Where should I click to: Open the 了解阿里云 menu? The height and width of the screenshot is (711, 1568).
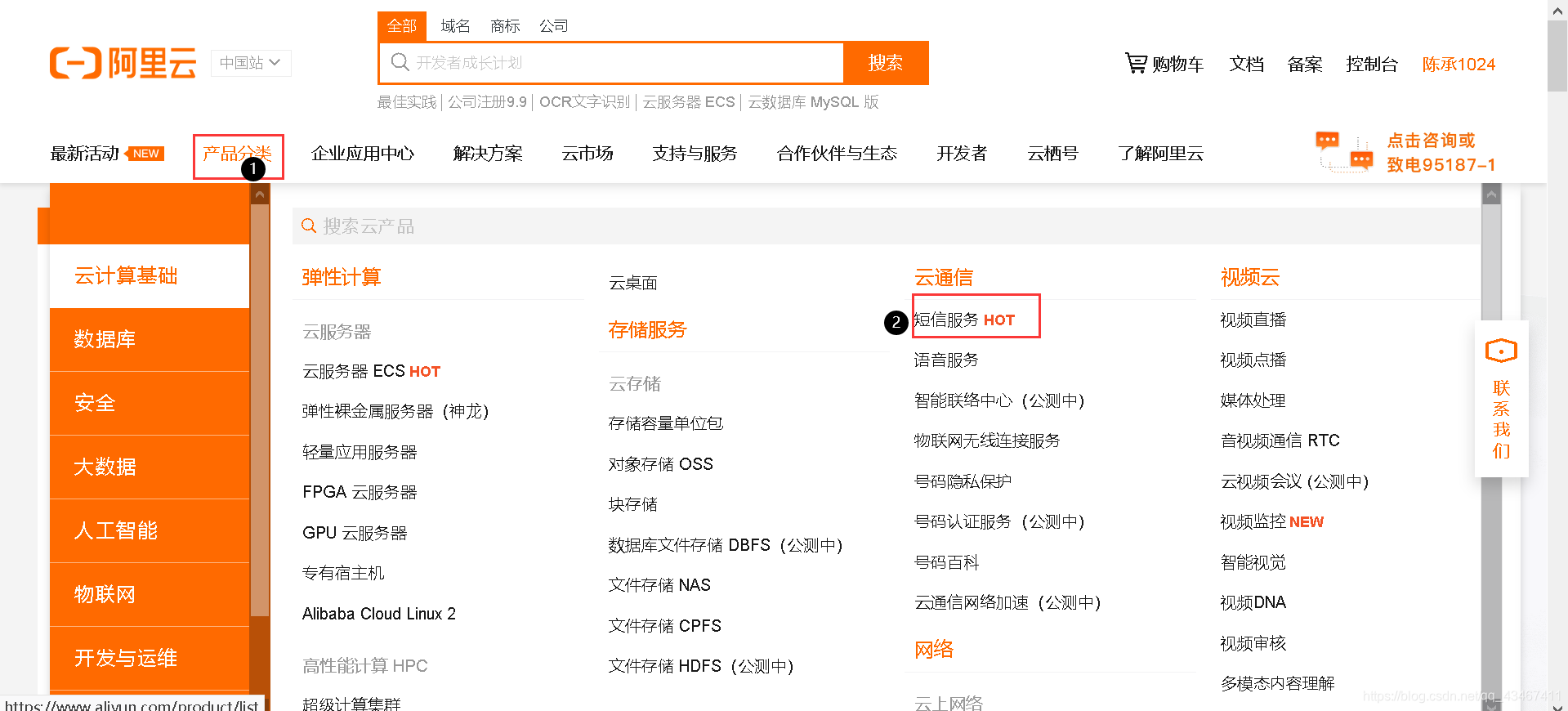[x=1160, y=154]
